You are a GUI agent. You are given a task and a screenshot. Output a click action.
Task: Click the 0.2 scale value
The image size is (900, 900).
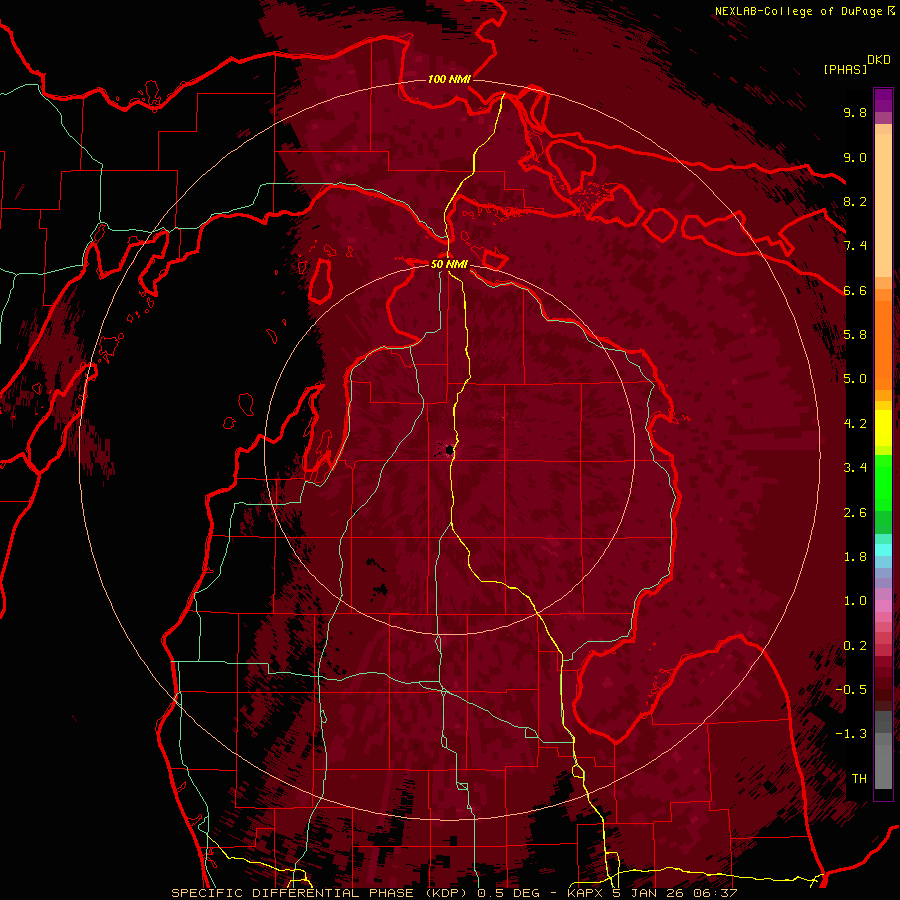(x=855, y=646)
